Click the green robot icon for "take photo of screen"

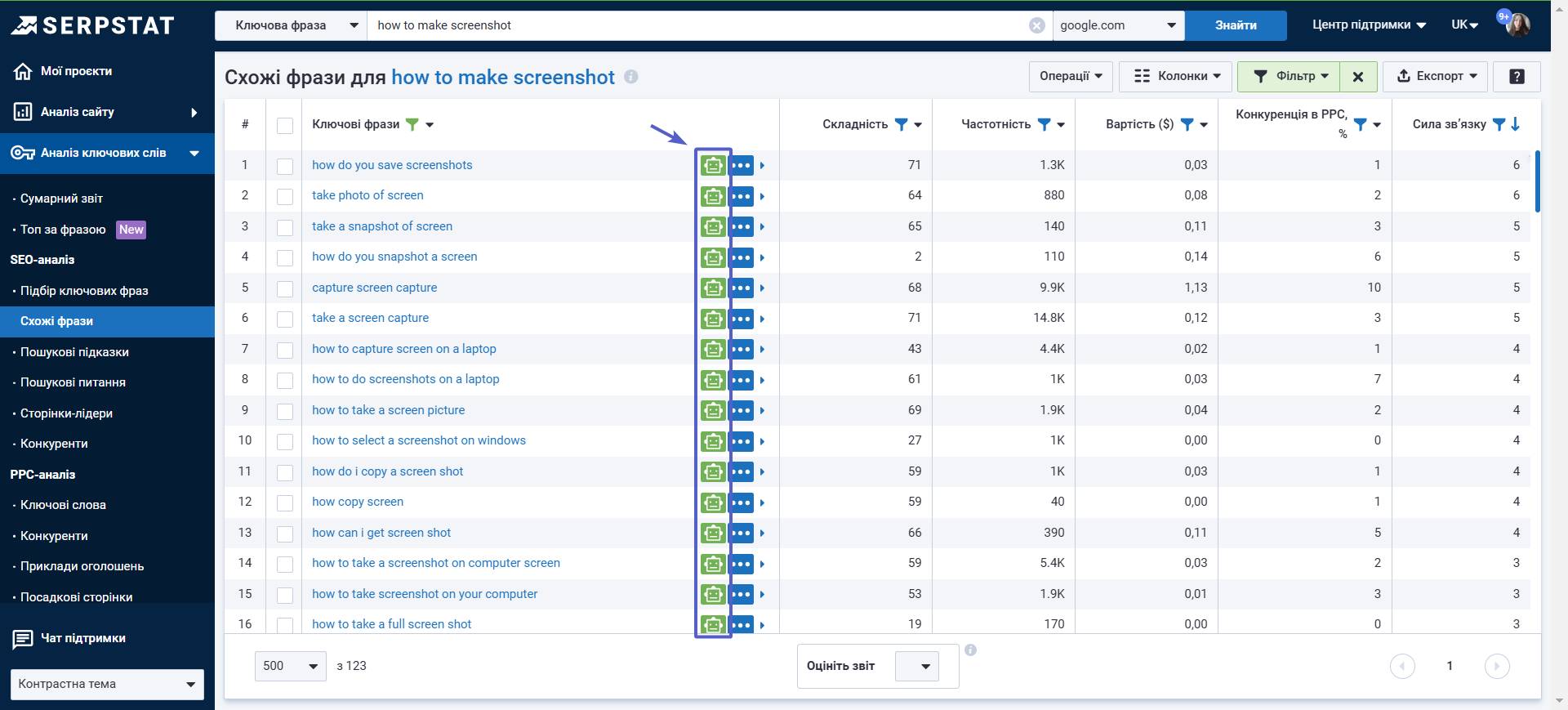pyautogui.click(x=713, y=196)
